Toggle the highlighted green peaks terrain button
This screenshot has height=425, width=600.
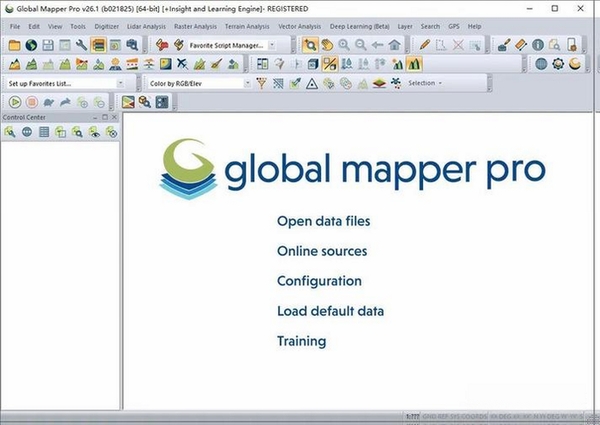coord(414,64)
